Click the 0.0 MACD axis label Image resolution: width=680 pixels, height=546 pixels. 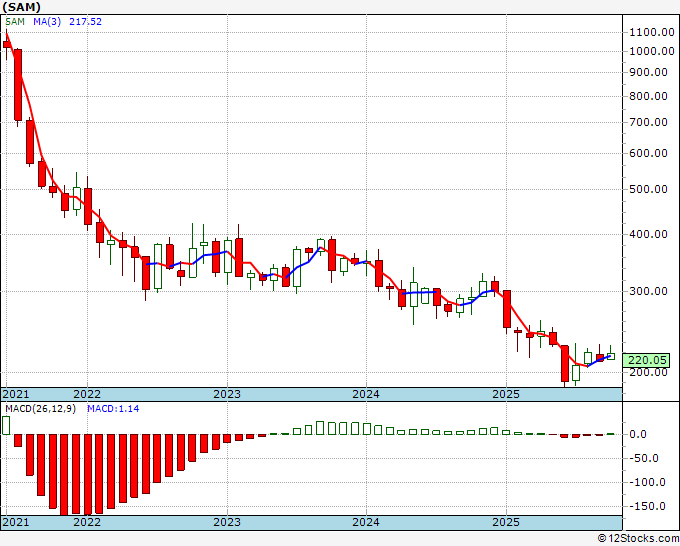tap(638, 434)
